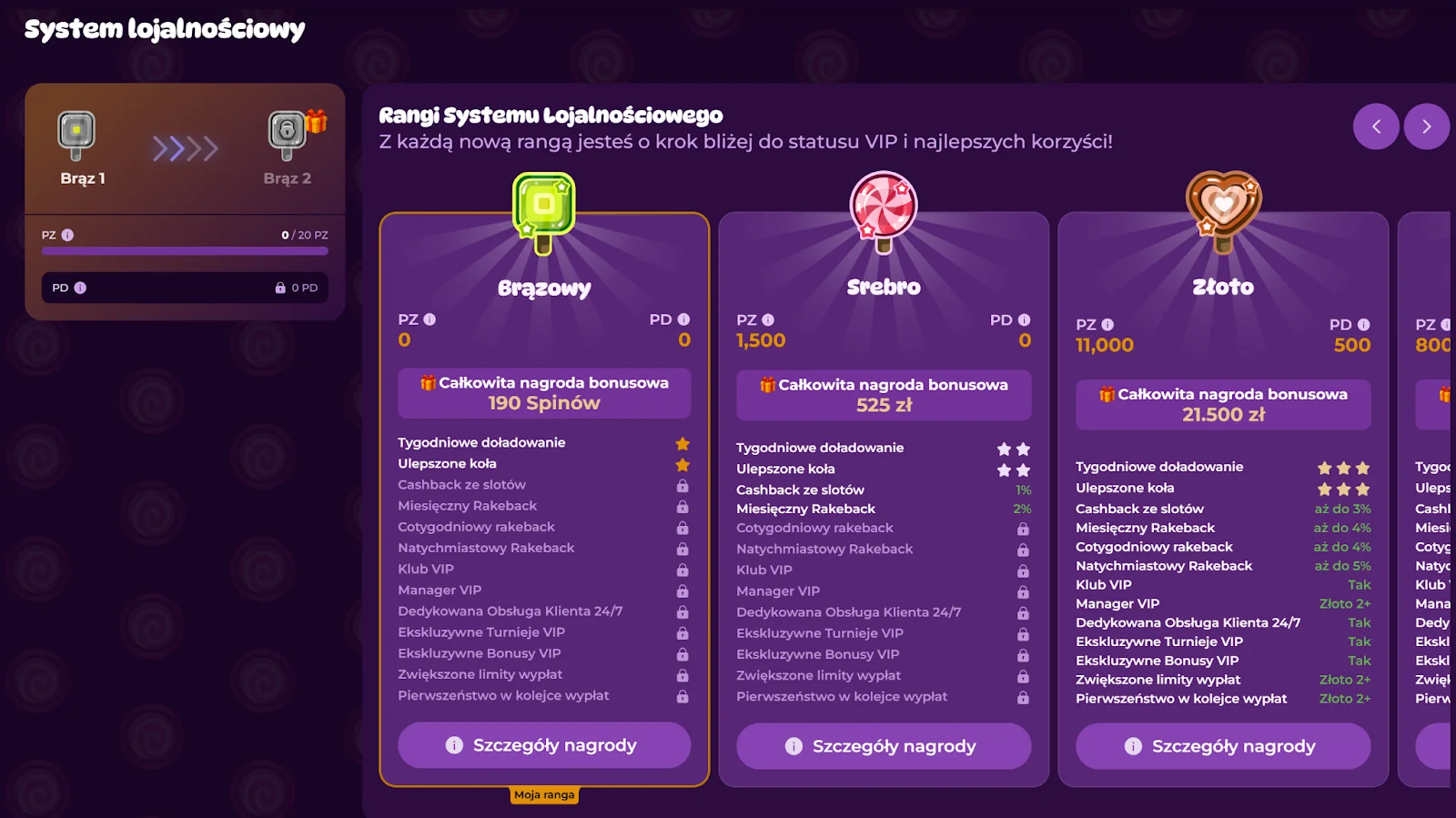Click the green Brązowy rank badge icon
The image size is (1456, 818).
tap(544, 209)
